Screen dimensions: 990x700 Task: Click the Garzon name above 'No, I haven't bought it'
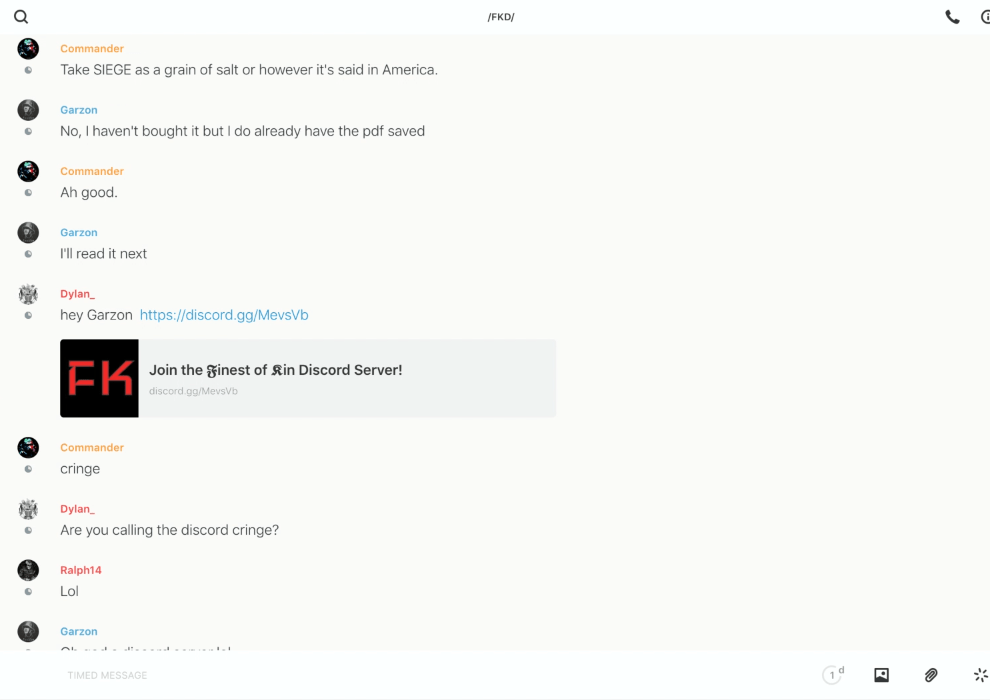pyautogui.click(x=79, y=110)
